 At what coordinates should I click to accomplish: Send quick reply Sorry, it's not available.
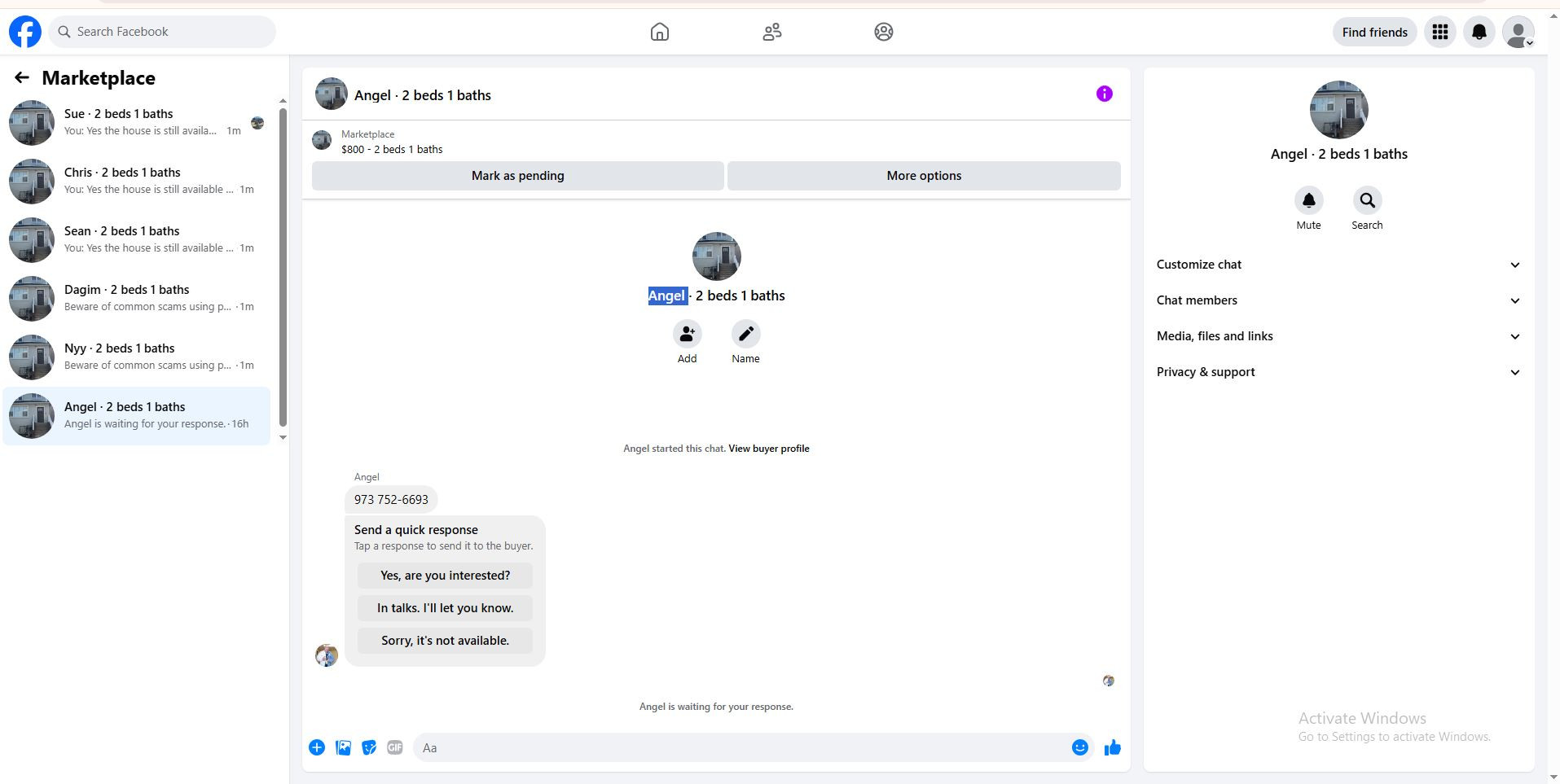click(x=445, y=641)
